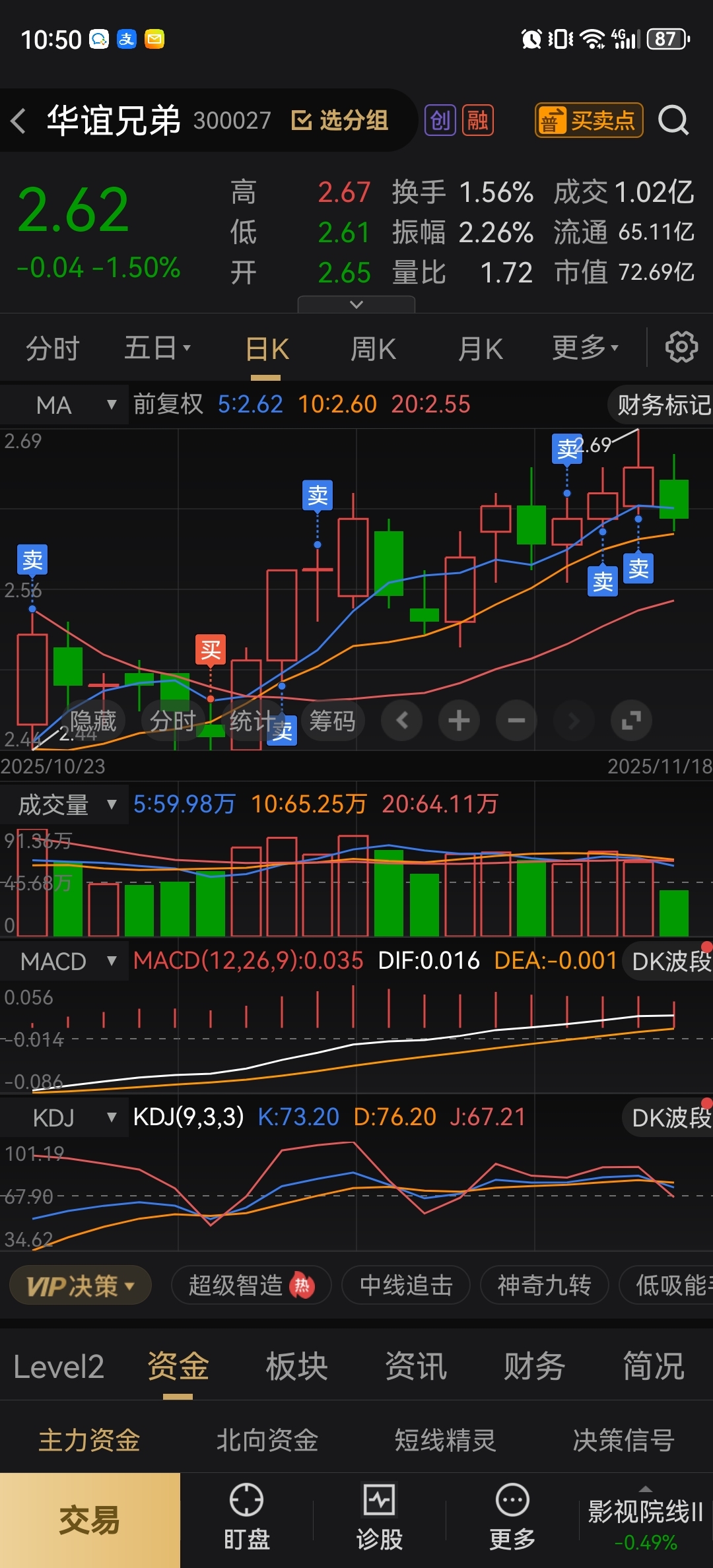Expand the quote details chevron
Screen dimensions: 713x1568
(356, 304)
